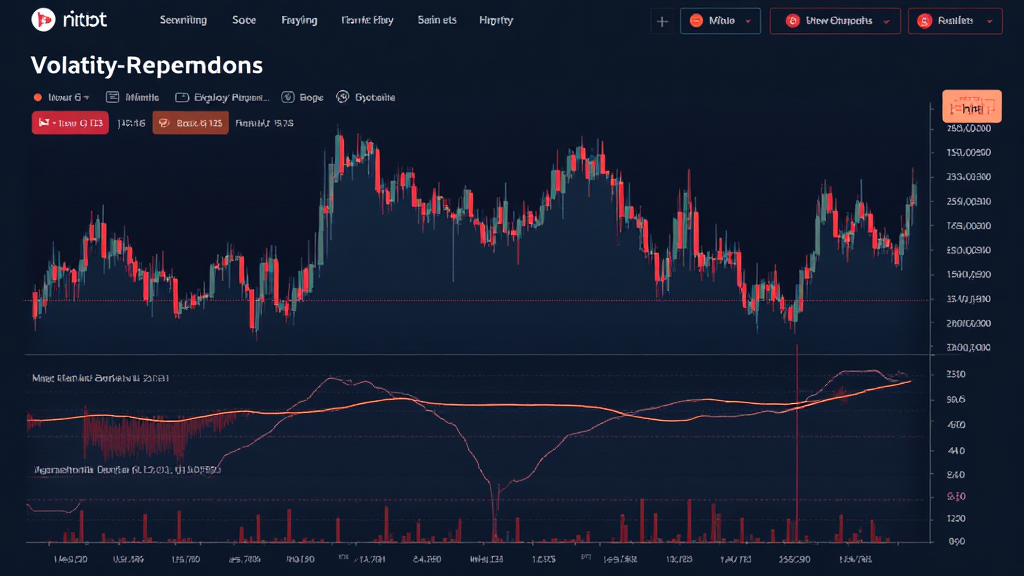Expand the Reslets dropdown at top right

coord(955,20)
